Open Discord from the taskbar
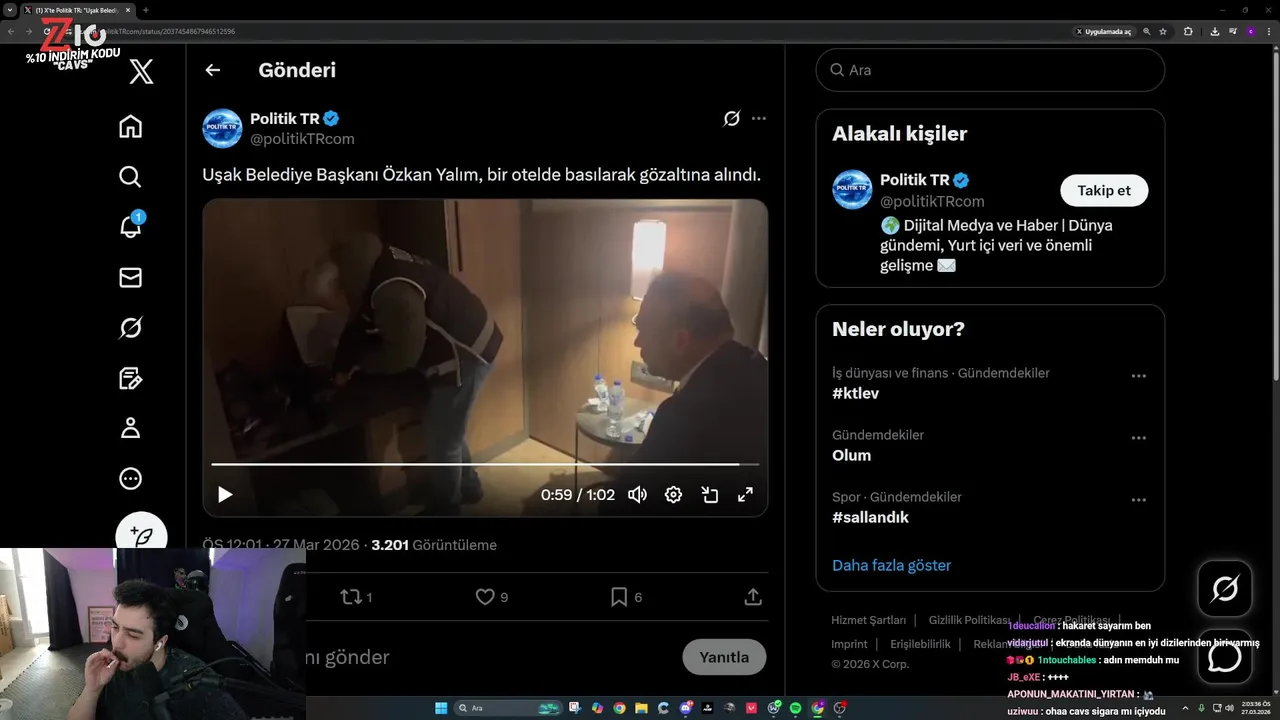The image size is (1280, 720). 685,708
